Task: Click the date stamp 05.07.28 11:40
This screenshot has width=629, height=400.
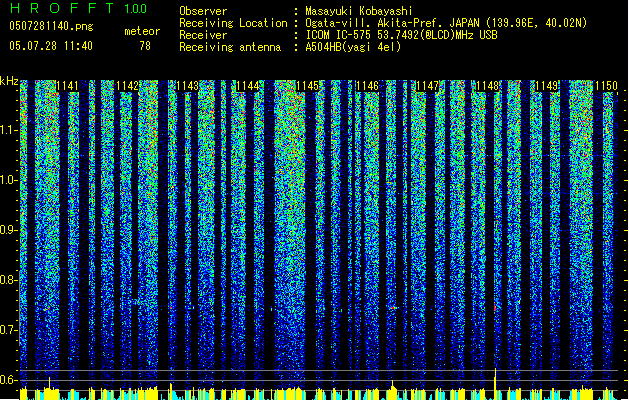Action: [x=51, y=46]
